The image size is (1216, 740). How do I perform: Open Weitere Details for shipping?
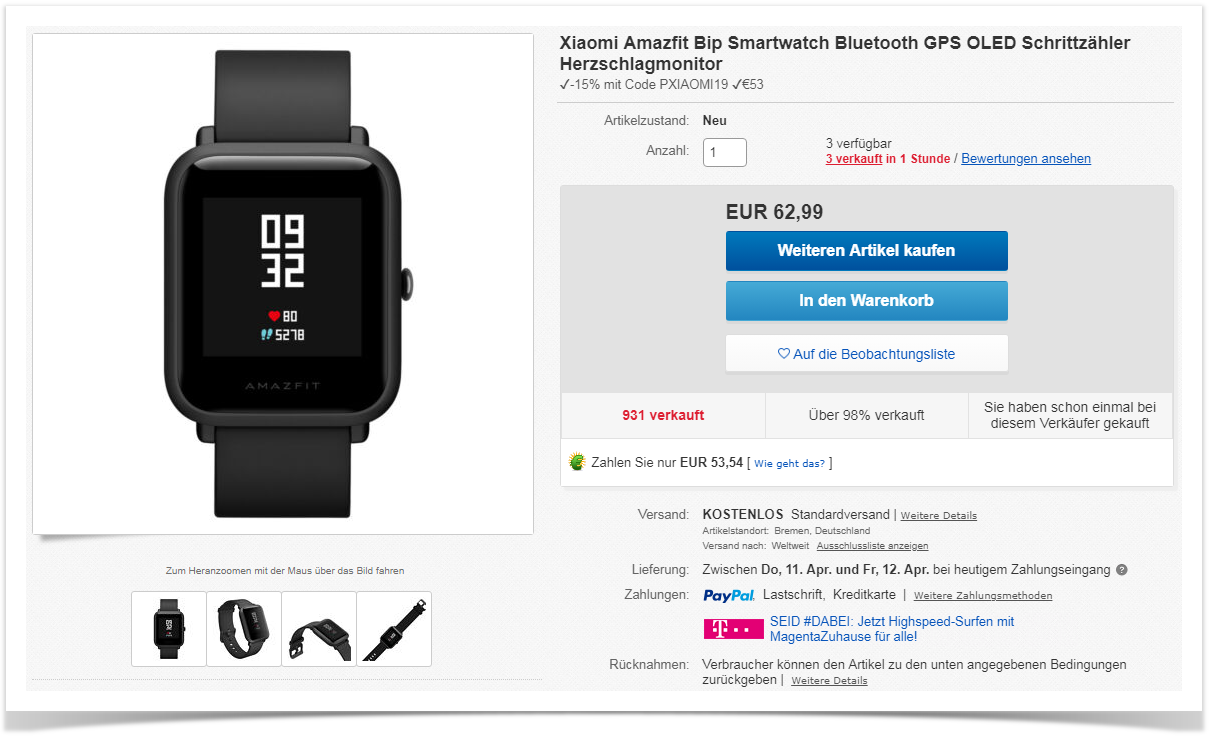tap(939, 516)
